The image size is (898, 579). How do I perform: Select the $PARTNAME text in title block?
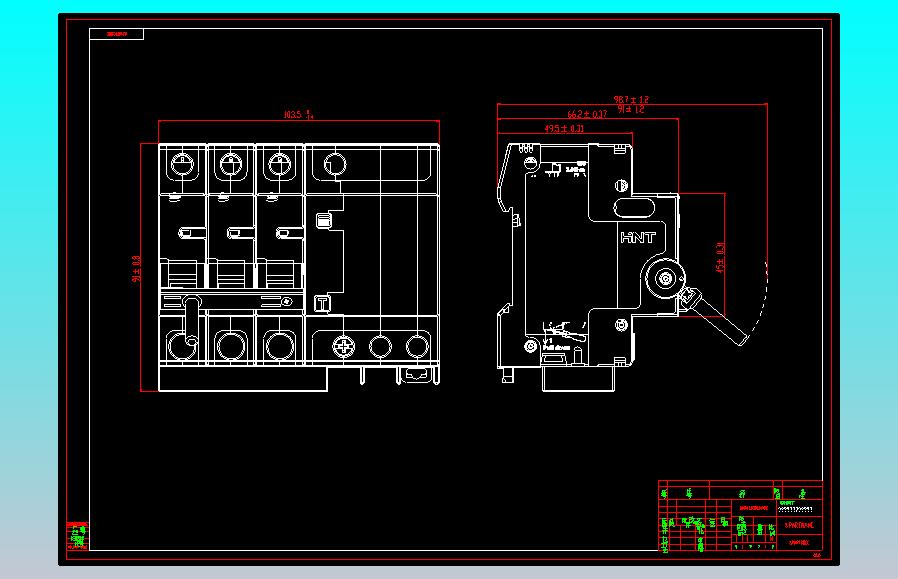pos(799,525)
